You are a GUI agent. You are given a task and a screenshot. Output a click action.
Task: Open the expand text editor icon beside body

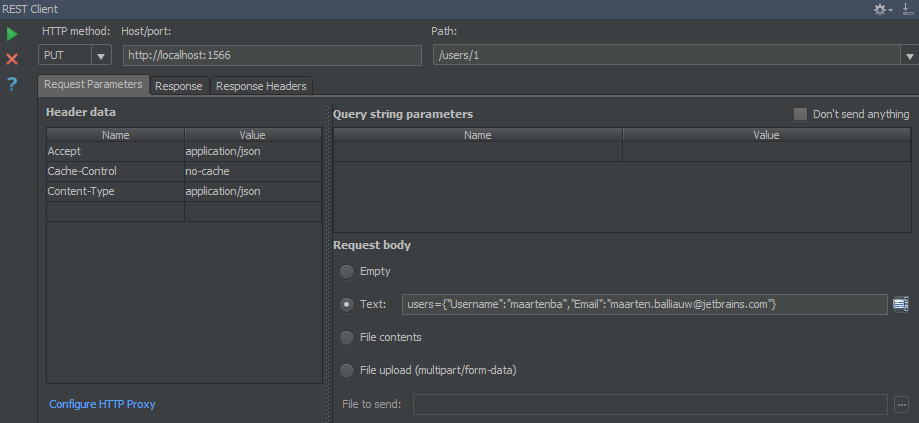point(900,304)
